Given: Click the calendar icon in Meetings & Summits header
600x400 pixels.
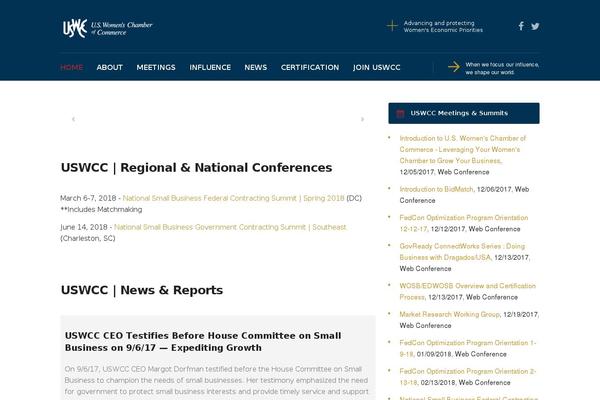Looking at the screenshot, I should (x=400, y=113).
